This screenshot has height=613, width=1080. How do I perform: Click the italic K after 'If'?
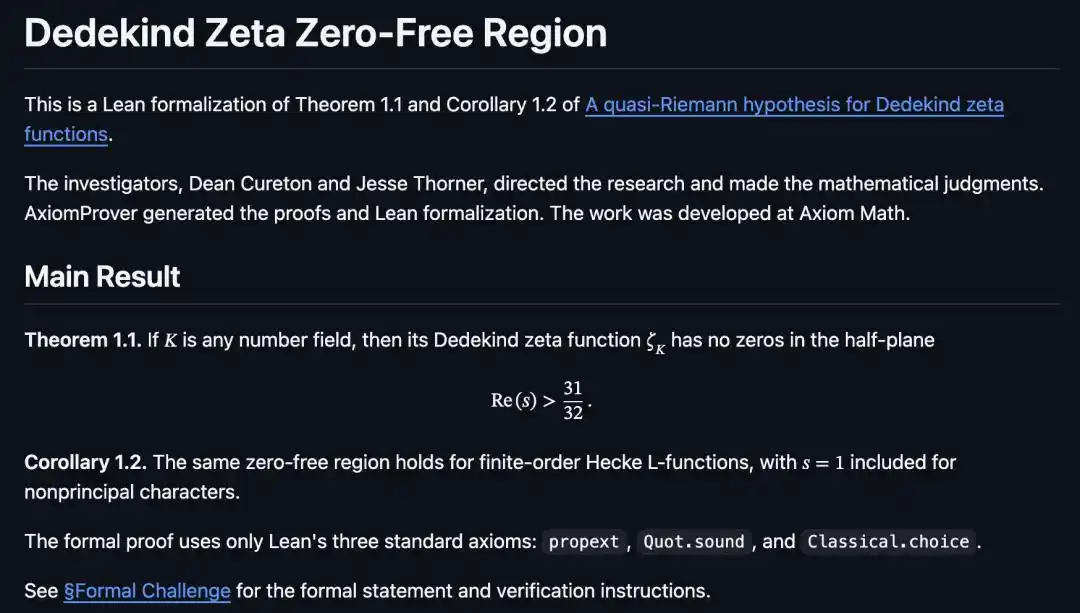(x=171, y=340)
